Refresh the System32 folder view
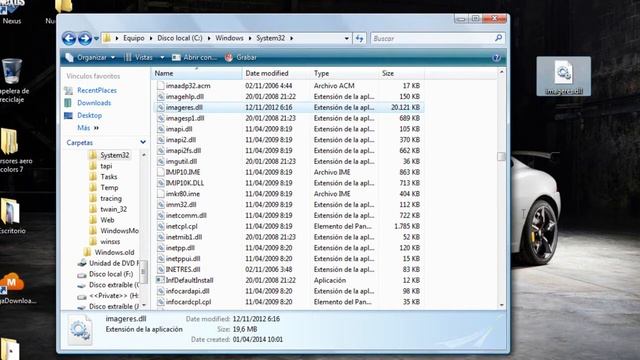The width and height of the screenshot is (640, 360). click(x=359, y=38)
